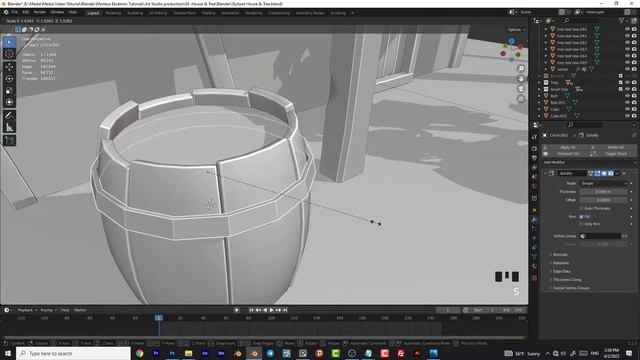
Task: Select the 3D Cursor tool
Action: point(9,53)
